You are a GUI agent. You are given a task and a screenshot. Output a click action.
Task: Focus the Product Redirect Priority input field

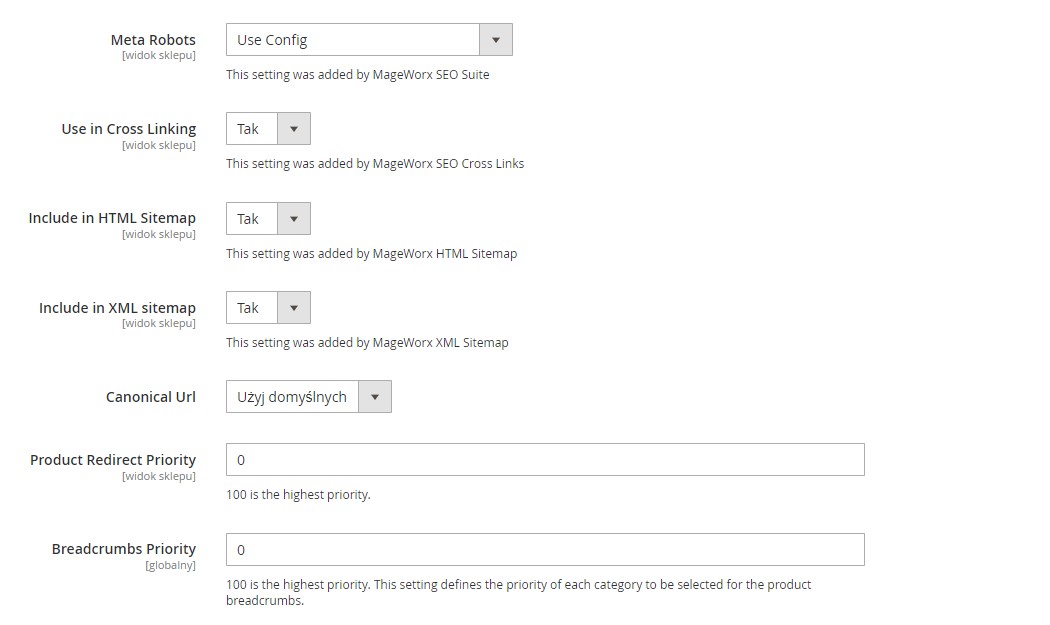coord(545,460)
